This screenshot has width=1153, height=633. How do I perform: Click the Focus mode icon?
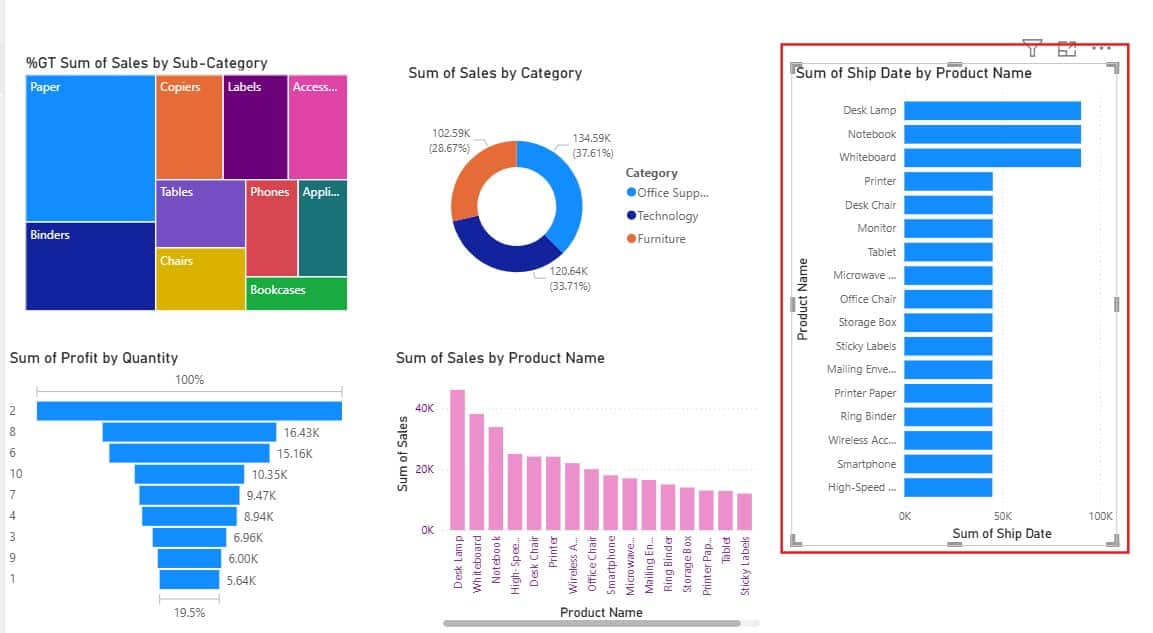tap(1066, 49)
